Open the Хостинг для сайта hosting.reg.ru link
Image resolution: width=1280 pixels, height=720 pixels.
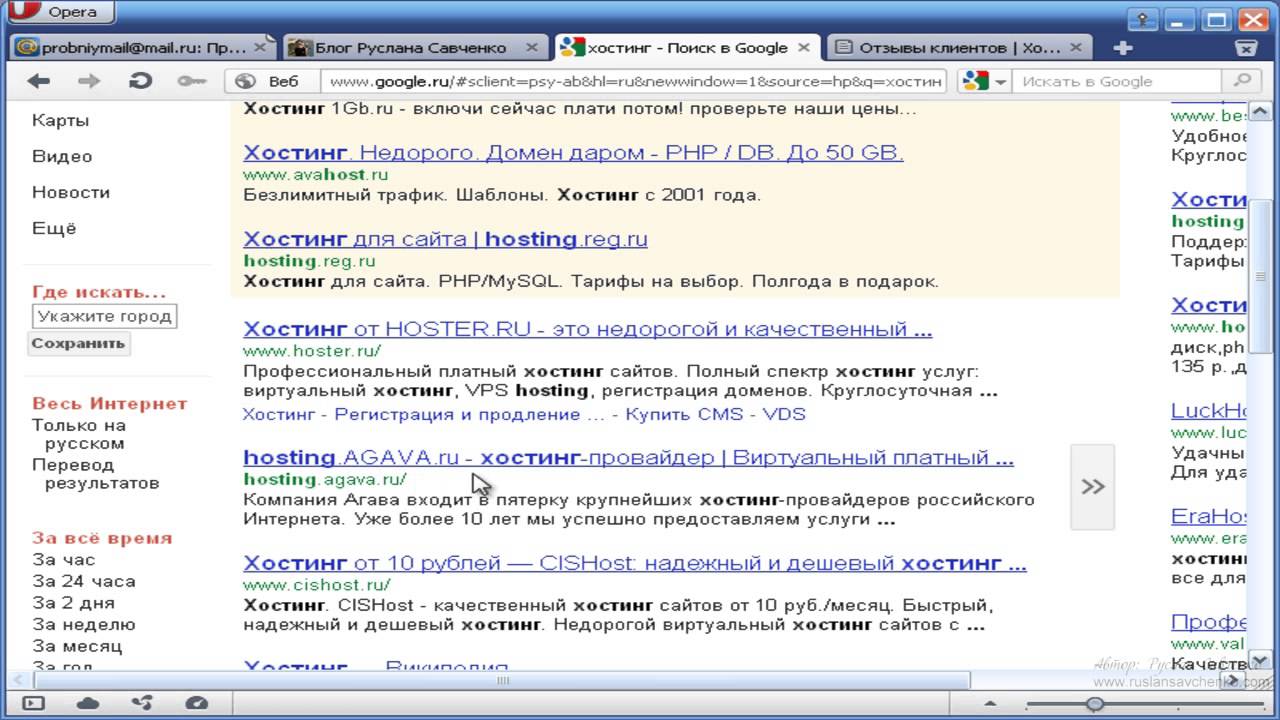445,240
